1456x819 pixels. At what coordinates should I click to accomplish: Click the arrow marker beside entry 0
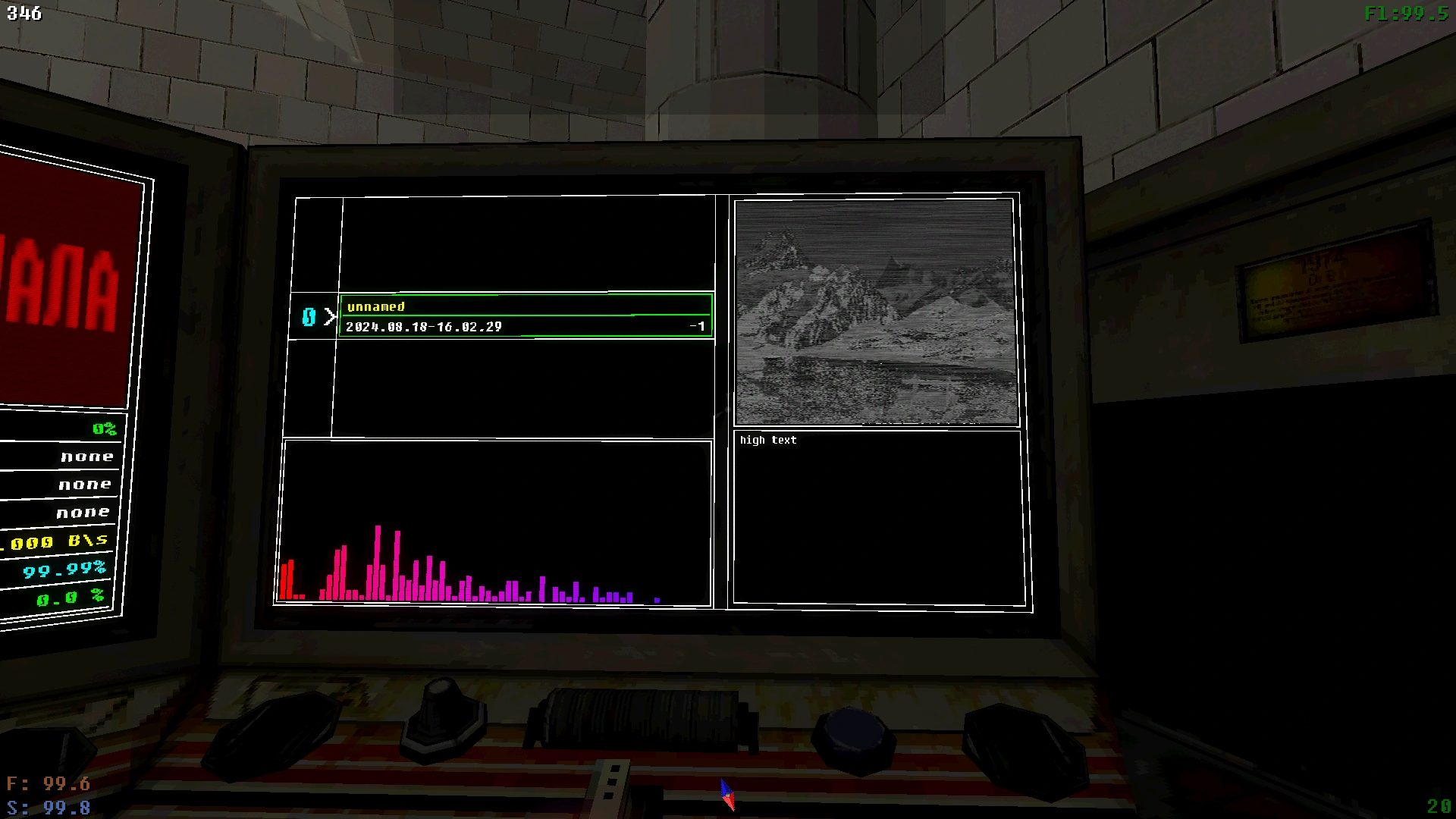[330, 317]
